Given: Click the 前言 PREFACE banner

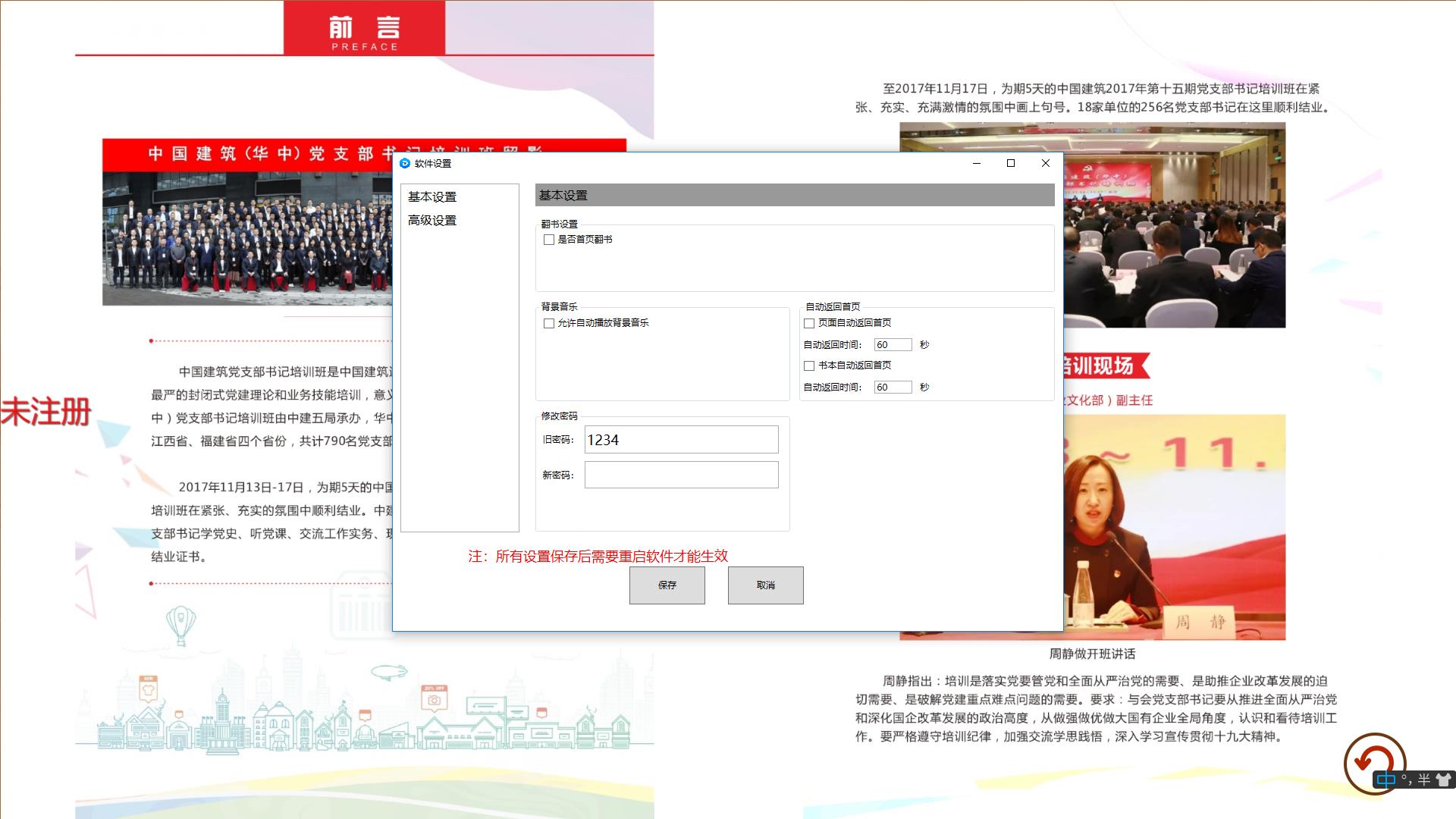Looking at the screenshot, I should 365,27.
